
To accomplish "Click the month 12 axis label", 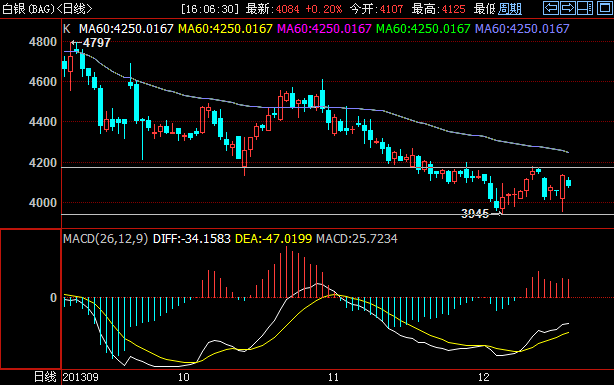I will pos(484,377).
